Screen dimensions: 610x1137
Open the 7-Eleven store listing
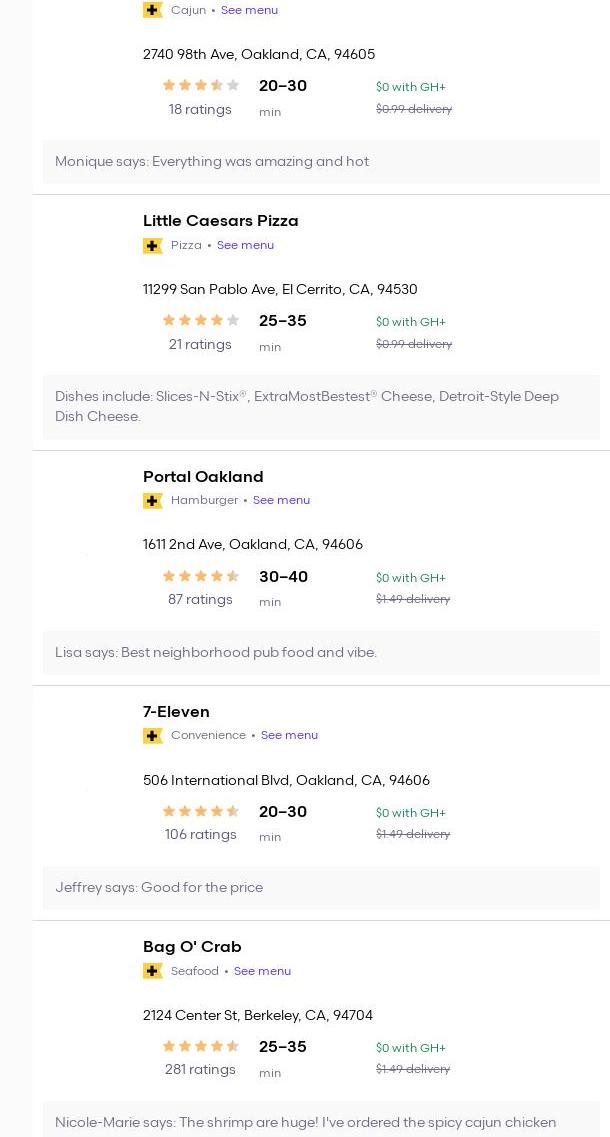pos(176,712)
